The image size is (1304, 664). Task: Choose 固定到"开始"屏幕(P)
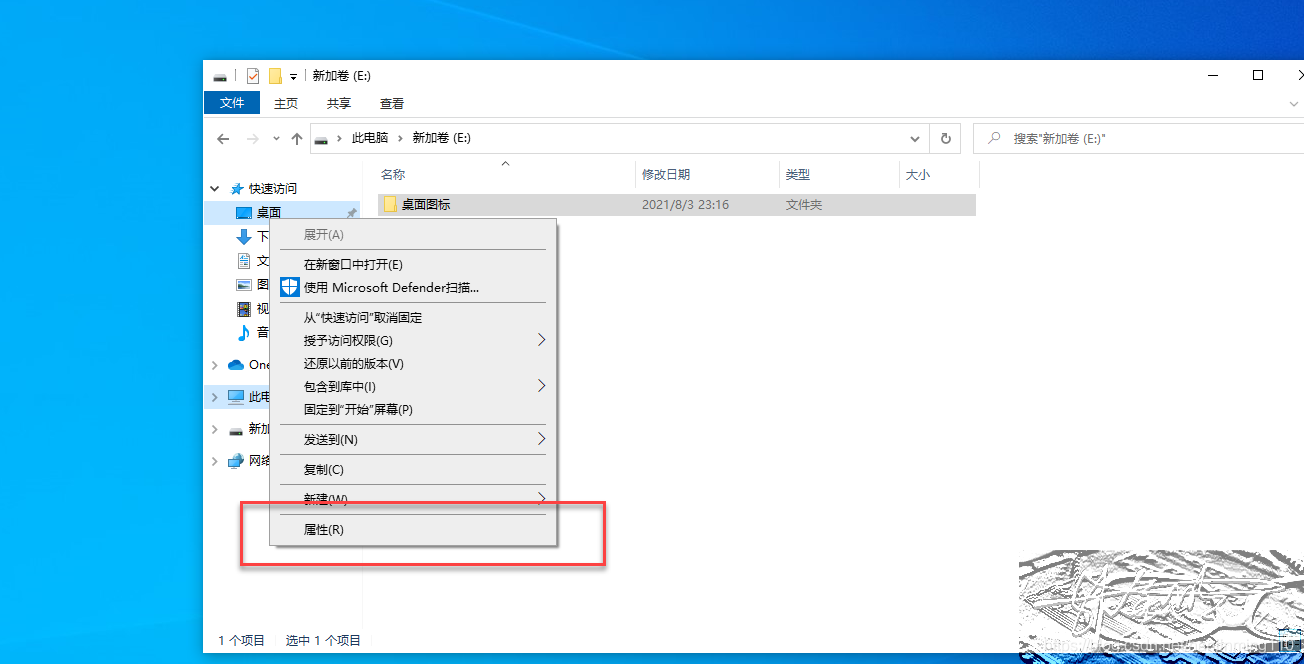tap(413, 410)
